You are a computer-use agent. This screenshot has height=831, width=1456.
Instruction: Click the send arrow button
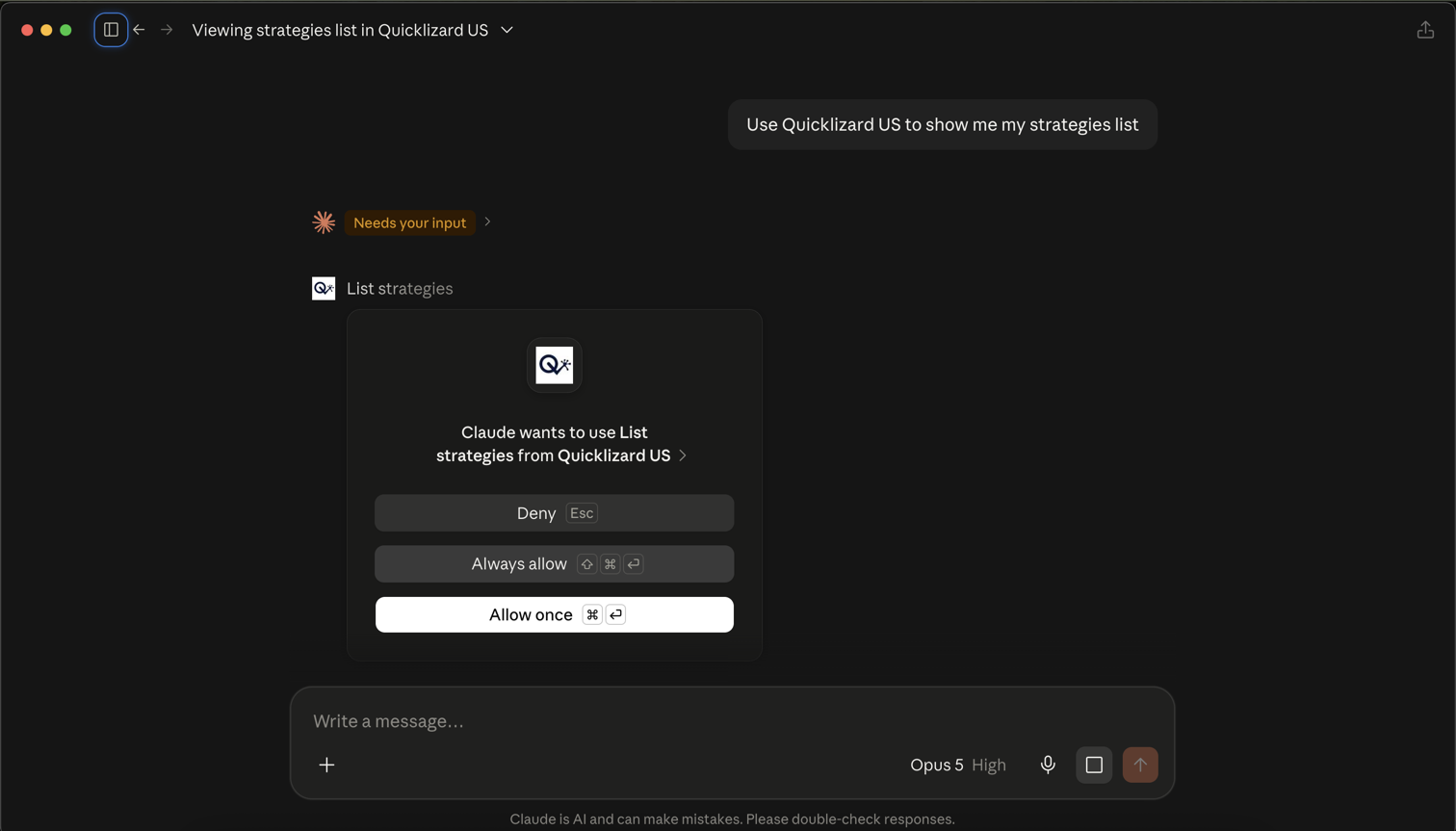pos(1140,765)
